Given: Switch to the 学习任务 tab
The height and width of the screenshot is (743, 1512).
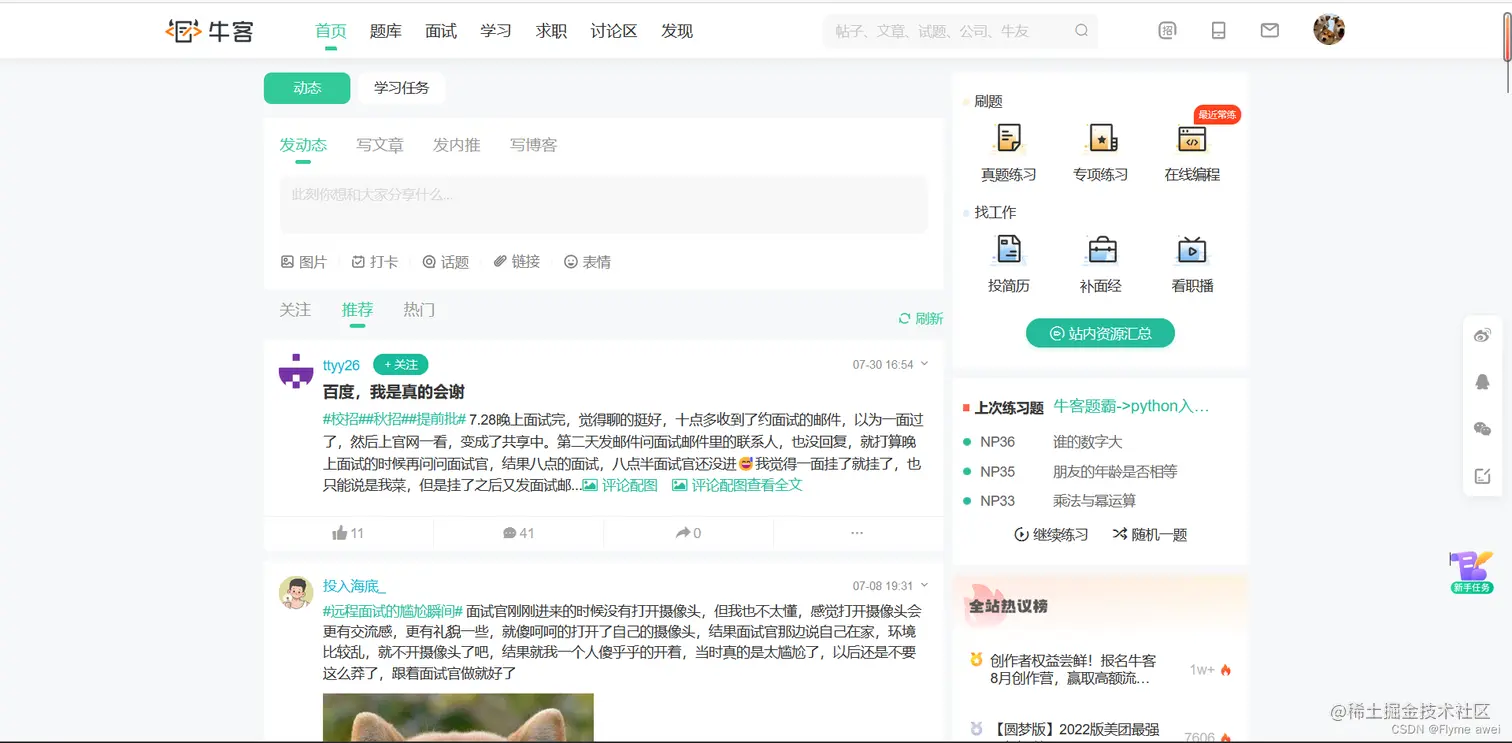Looking at the screenshot, I should (401, 88).
